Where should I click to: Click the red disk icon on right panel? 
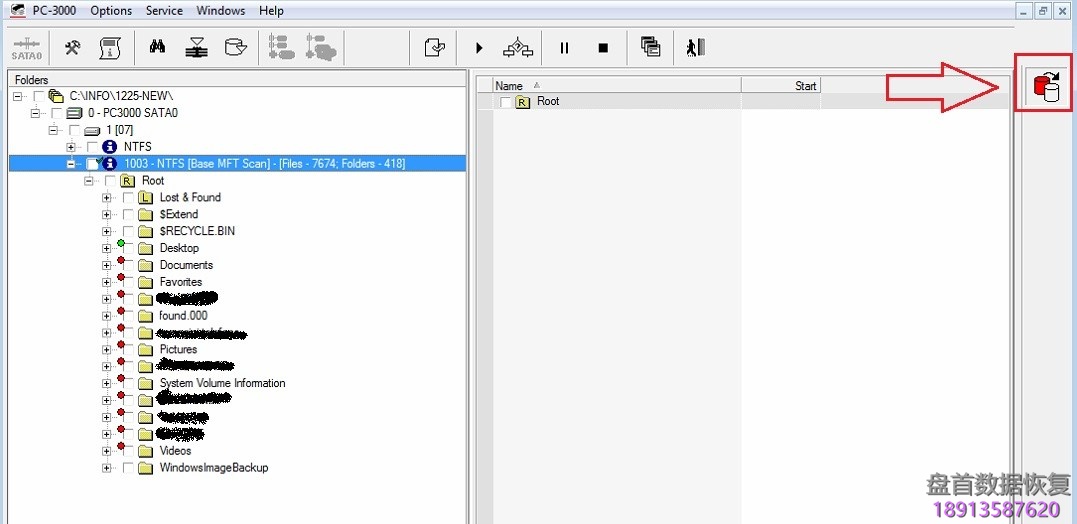pyautogui.click(x=1046, y=87)
